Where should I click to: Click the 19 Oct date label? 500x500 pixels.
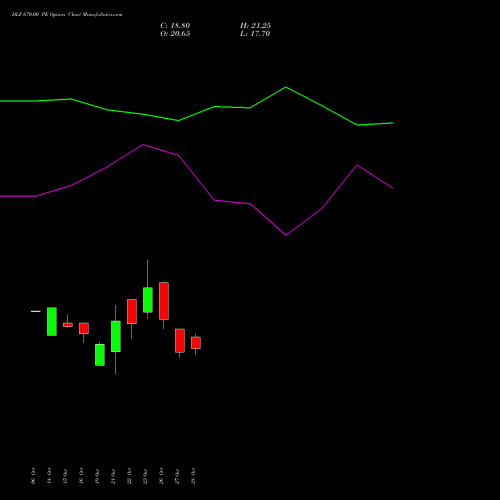pos(97,476)
